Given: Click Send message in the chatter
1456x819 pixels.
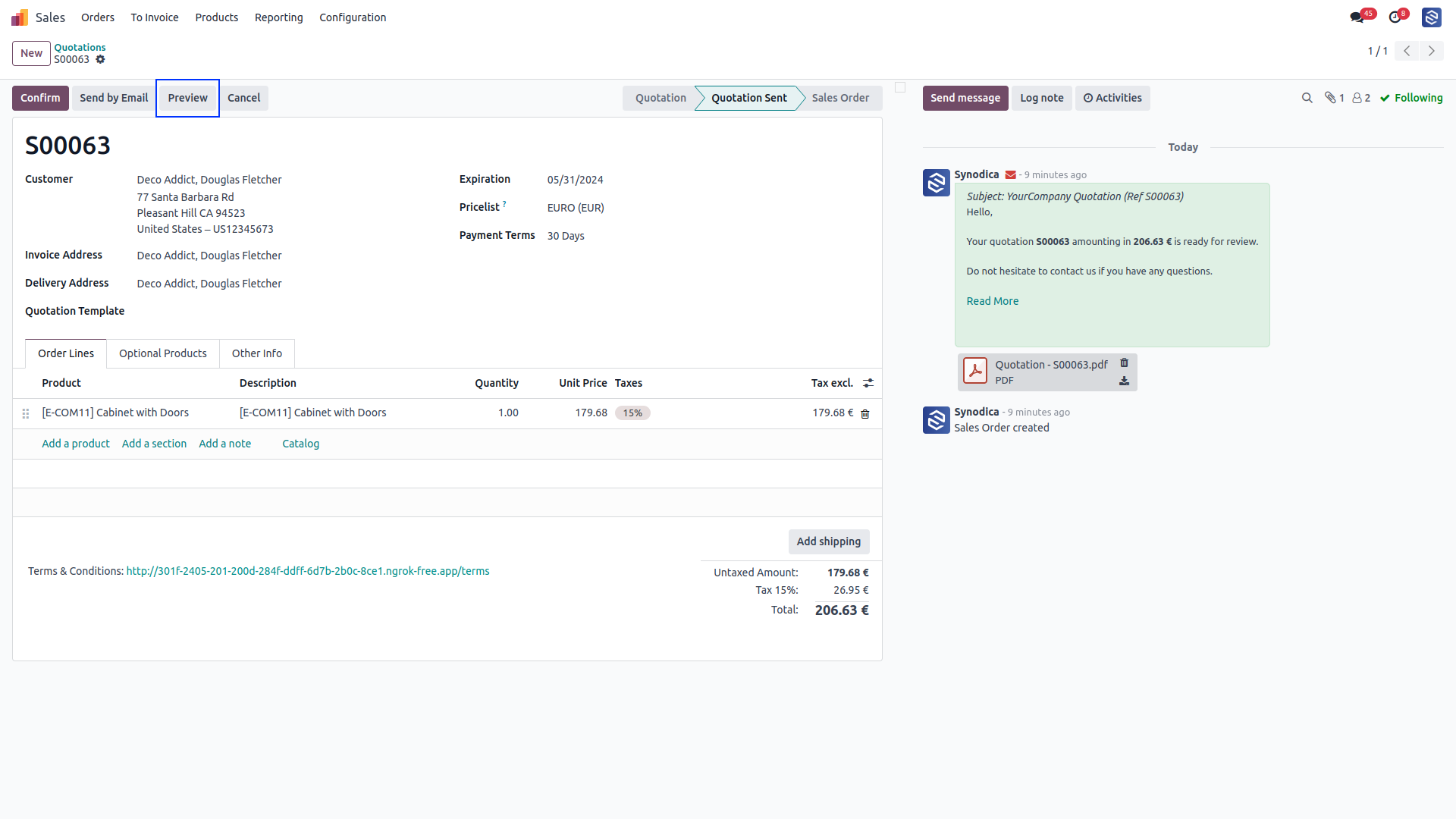Looking at the screenshot, I should click(x=965, y=98).
